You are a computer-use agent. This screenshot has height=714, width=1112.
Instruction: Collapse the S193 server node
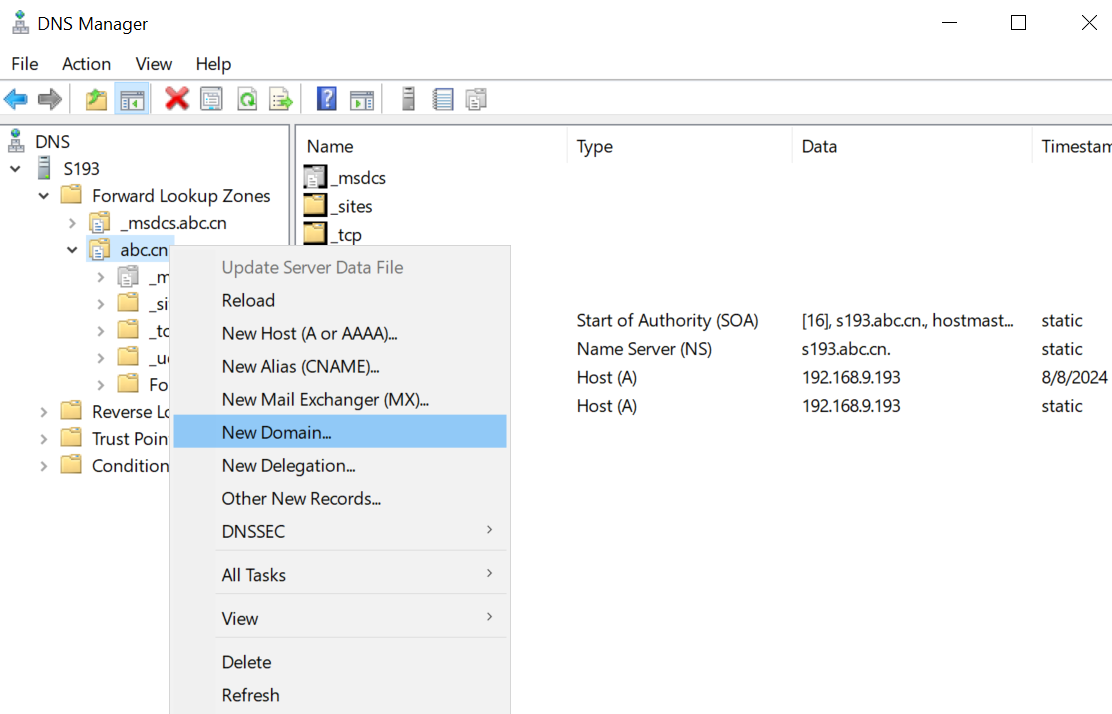click(x=16, y=169)
